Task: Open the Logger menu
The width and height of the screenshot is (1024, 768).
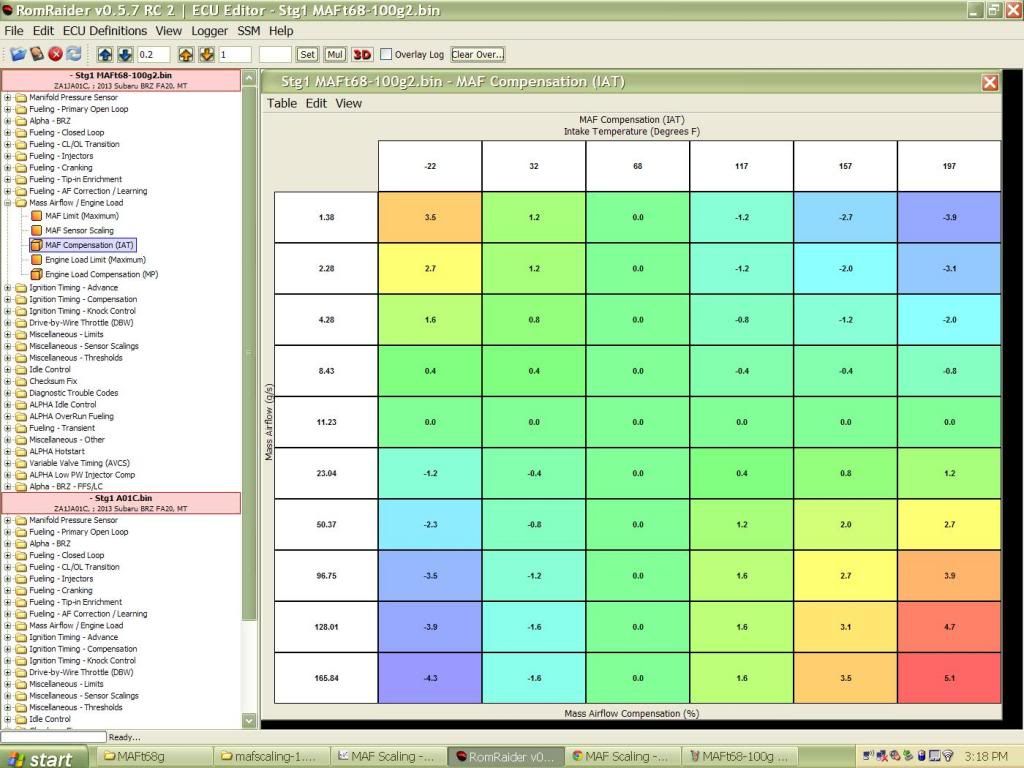Action: (x=209, y=31)
